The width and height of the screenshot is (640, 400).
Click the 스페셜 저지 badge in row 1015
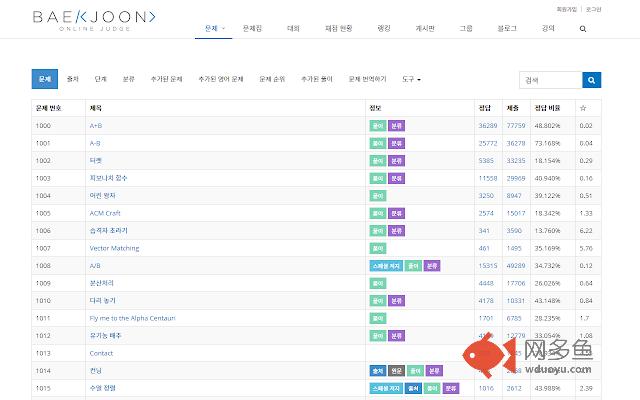[386, 388]
